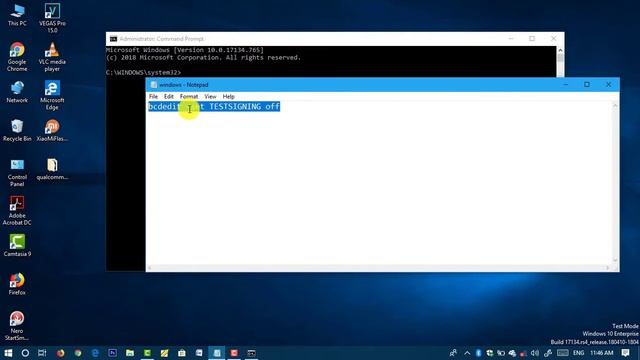Click the highlighted 'TESTSIGNING' word in Notepad
The width and height of the screenshot is (640, 360).
tap(235, 107)
